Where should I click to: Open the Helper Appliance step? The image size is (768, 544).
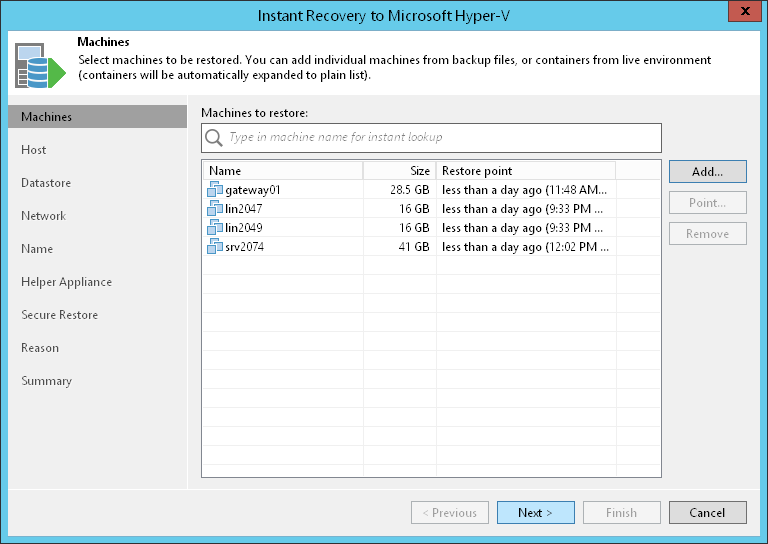[x=66, y=282]
